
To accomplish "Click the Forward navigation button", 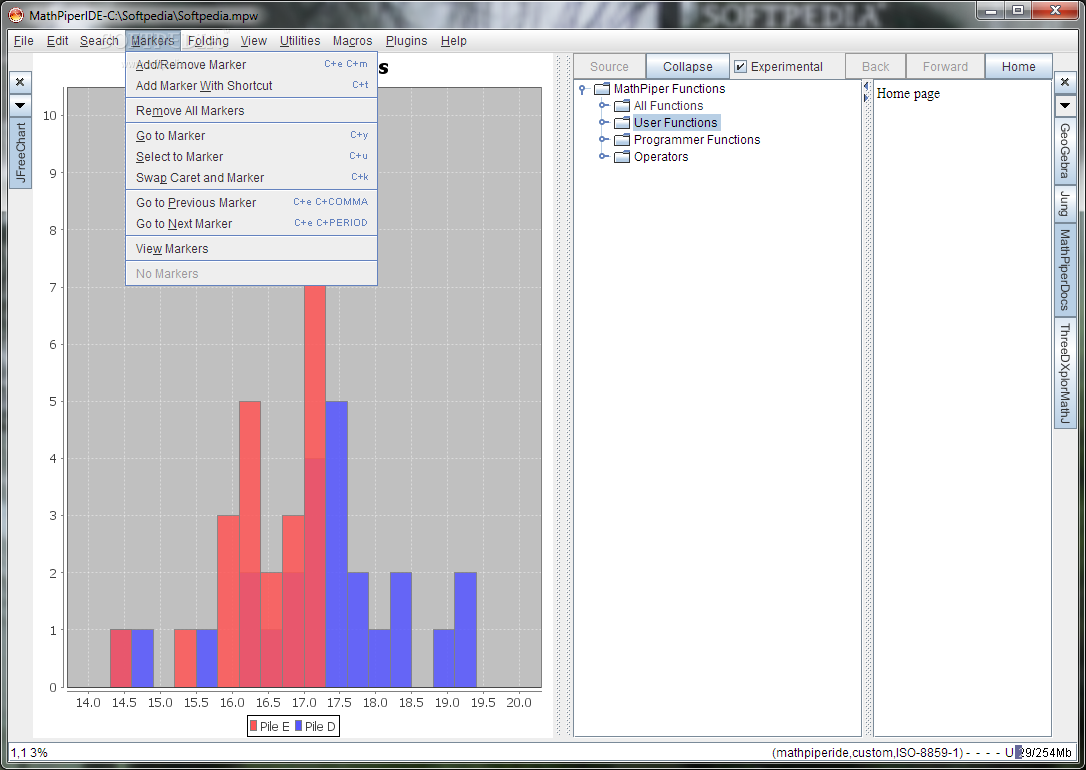I will 945,66.
